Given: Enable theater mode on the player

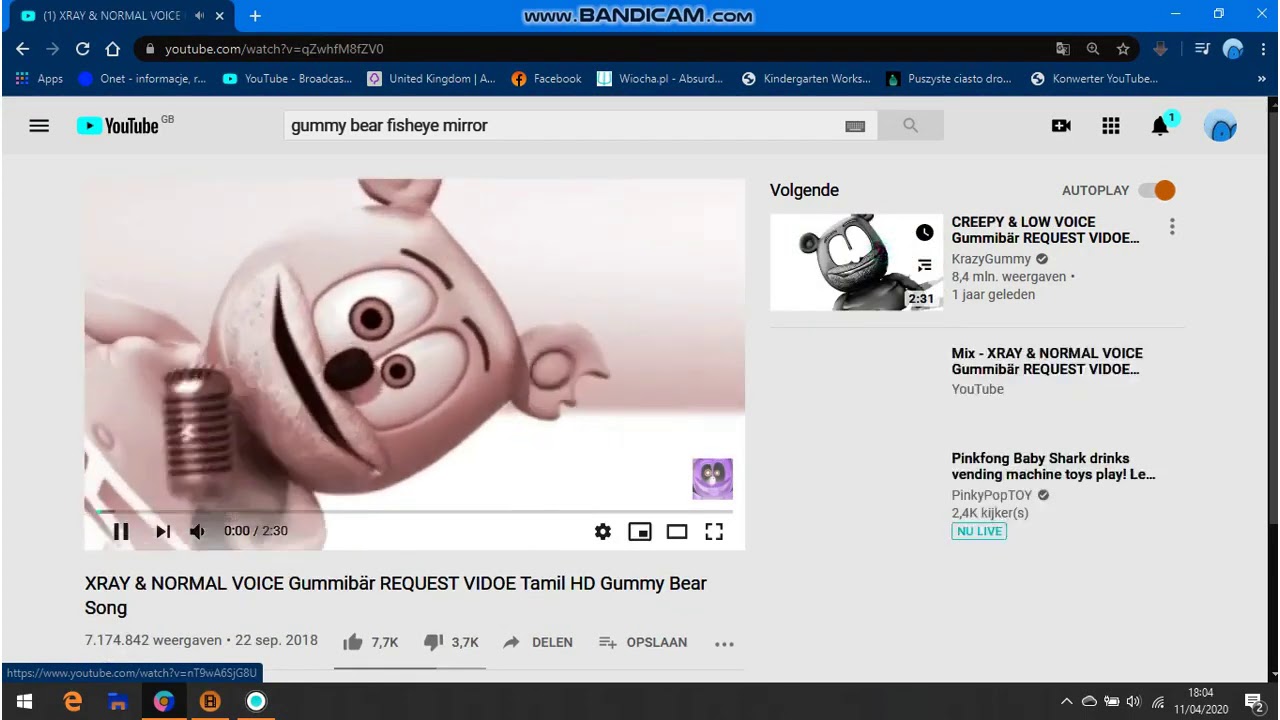Looking at the screenshot, I should pos(677,532).
